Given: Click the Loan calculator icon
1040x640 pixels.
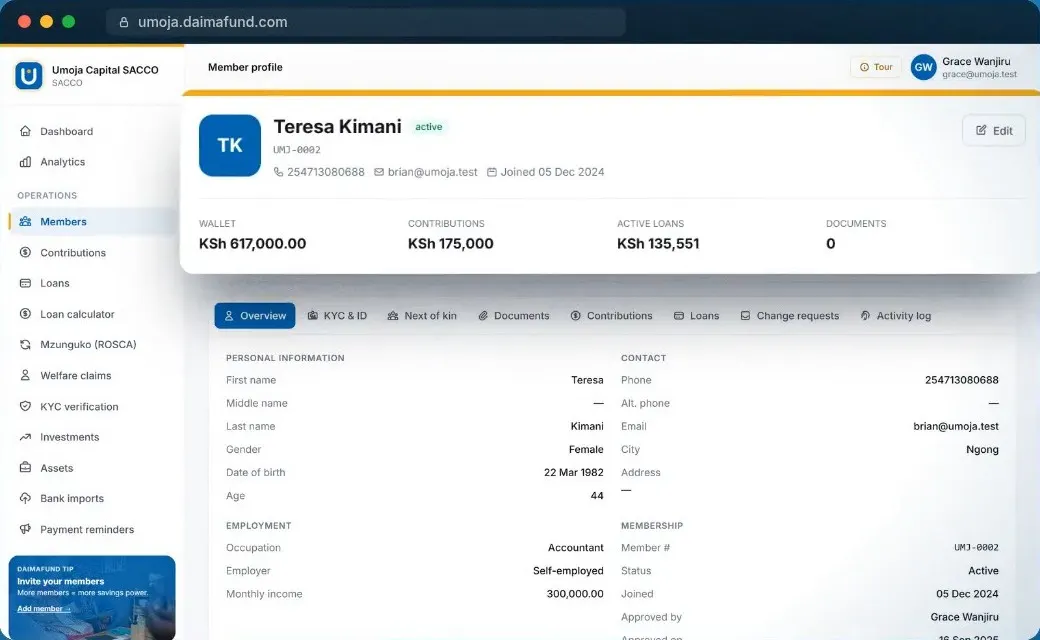Looking at the screenshot, I should (x=25, y=314).
